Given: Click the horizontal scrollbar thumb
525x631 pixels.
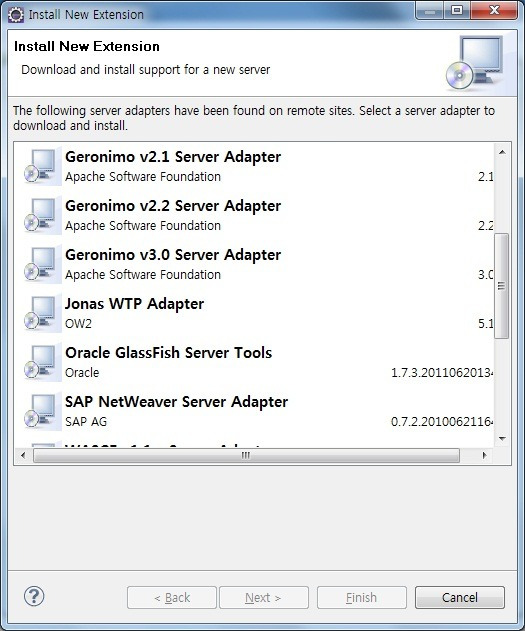Looking at the screenshot, I should (246, 456).
